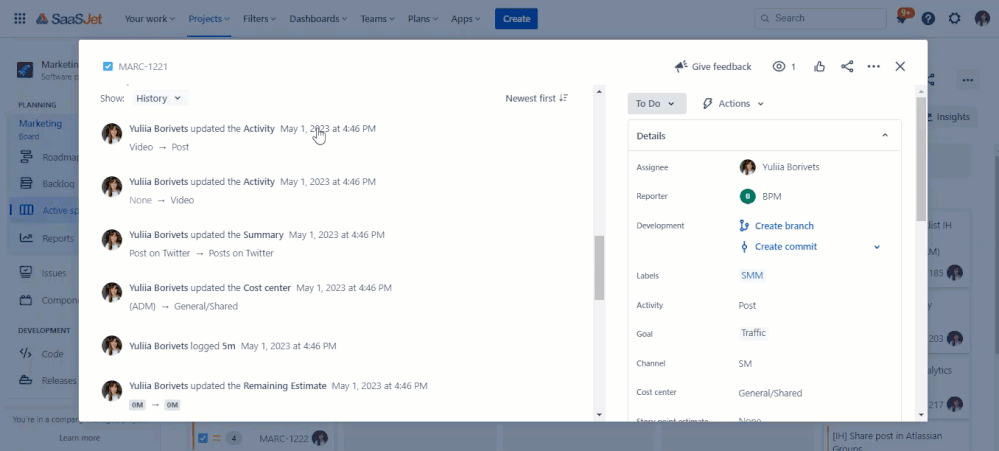Image resolution: width=999 pixels, height=451 pixels.
Task: Open the issue more actions ellipsis menu
Action: [x=873, y=66]
